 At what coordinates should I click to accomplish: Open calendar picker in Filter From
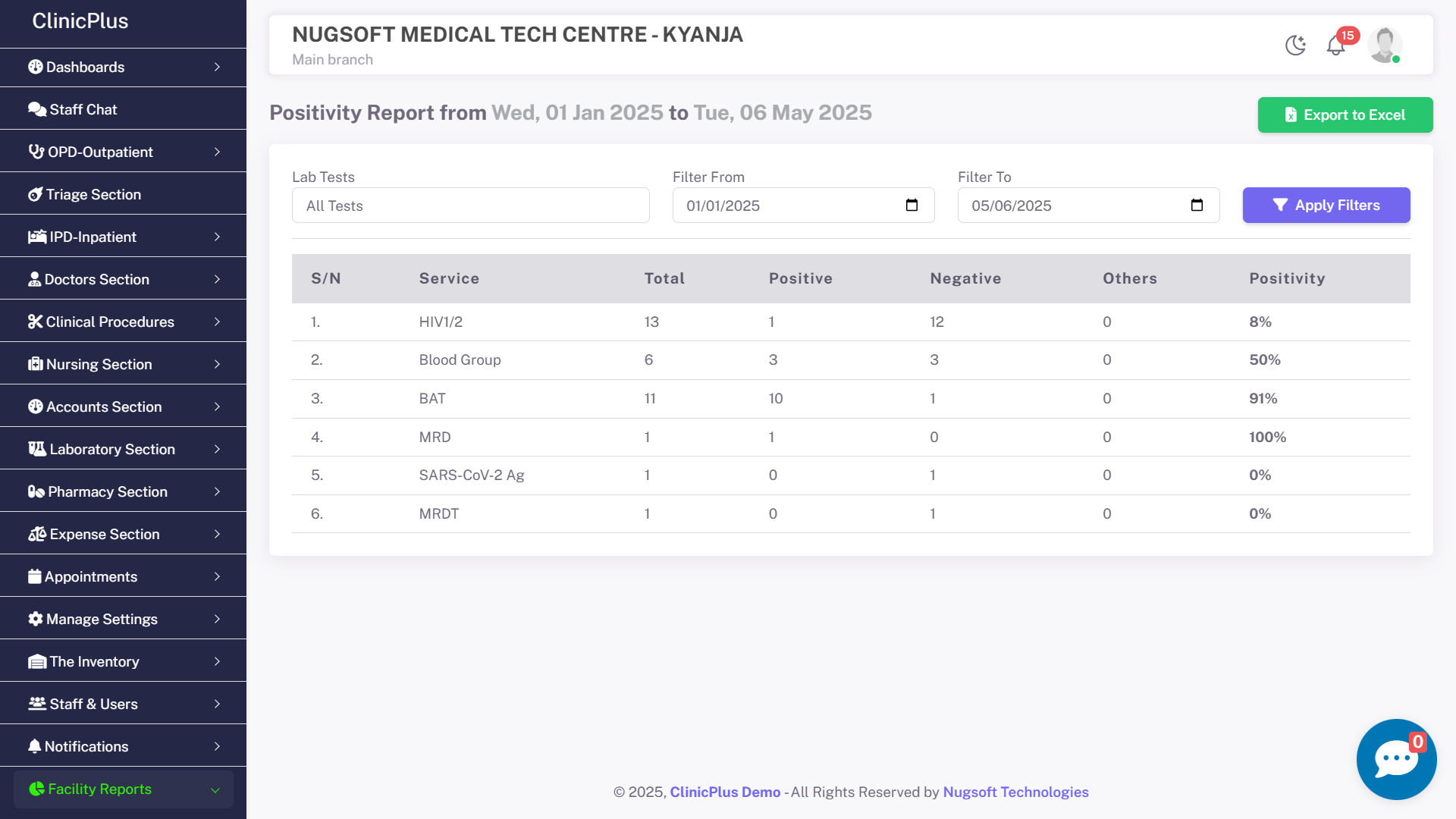pyautogui.click(x=912, y=206)
